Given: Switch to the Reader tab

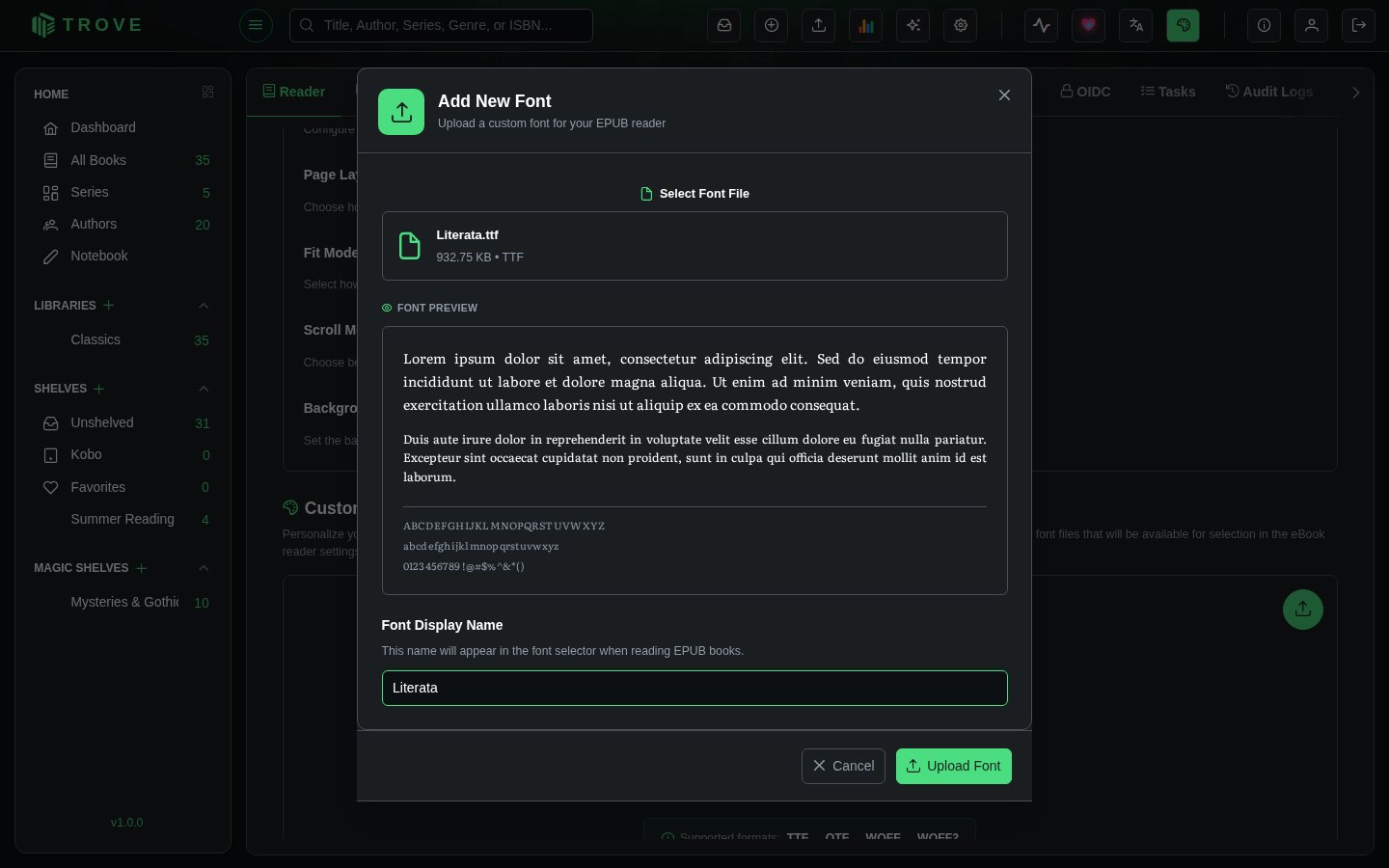Looking at the screenshot, I should [294, 92].
